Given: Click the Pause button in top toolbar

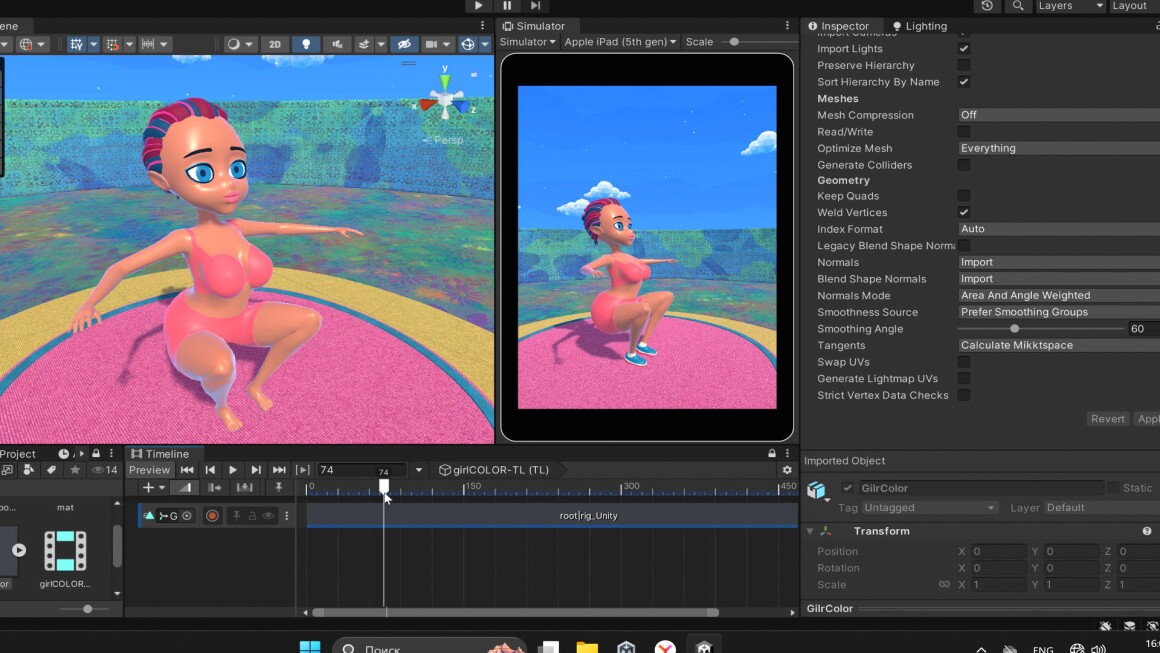Looking at the screenshot, I should [x=507, y=6].
